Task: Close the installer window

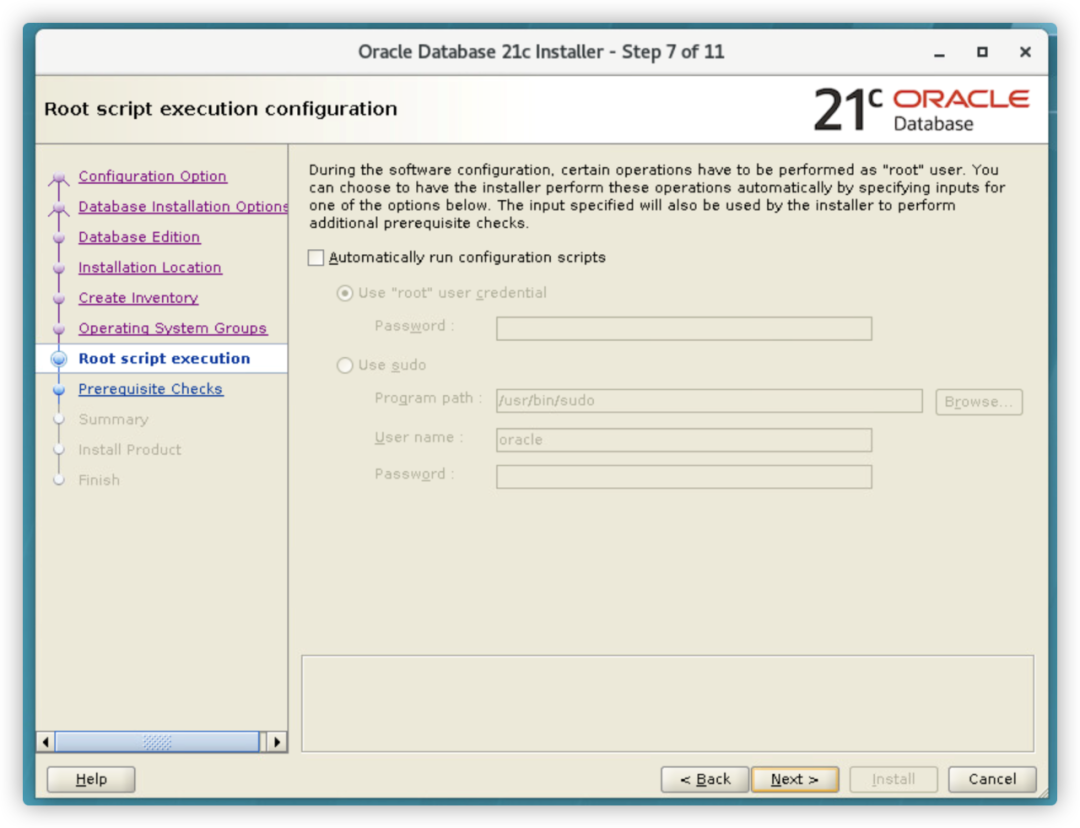Action: tap(1025, 52)
